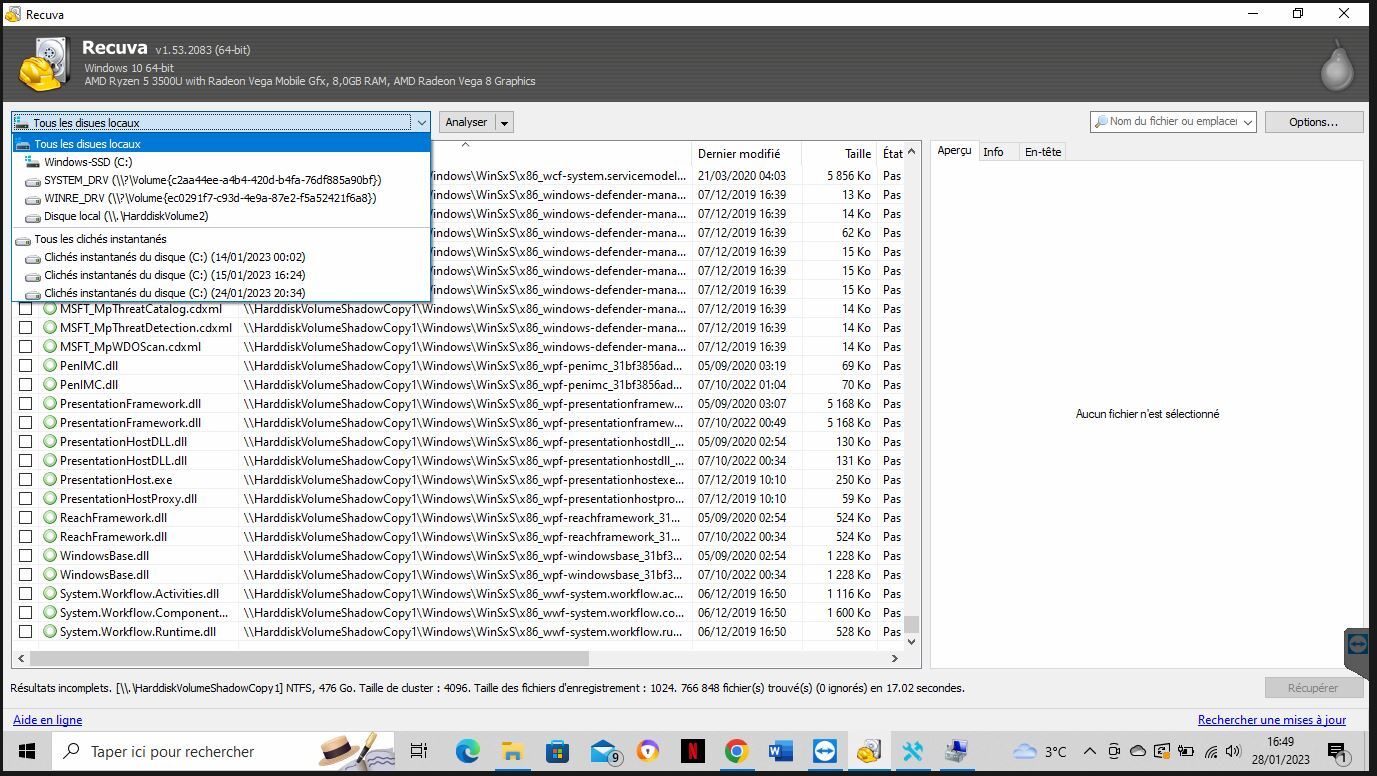The height and width of the screenshot is (776, 1377).
Task: Open the Aide en ligne link
Action: 48,720
